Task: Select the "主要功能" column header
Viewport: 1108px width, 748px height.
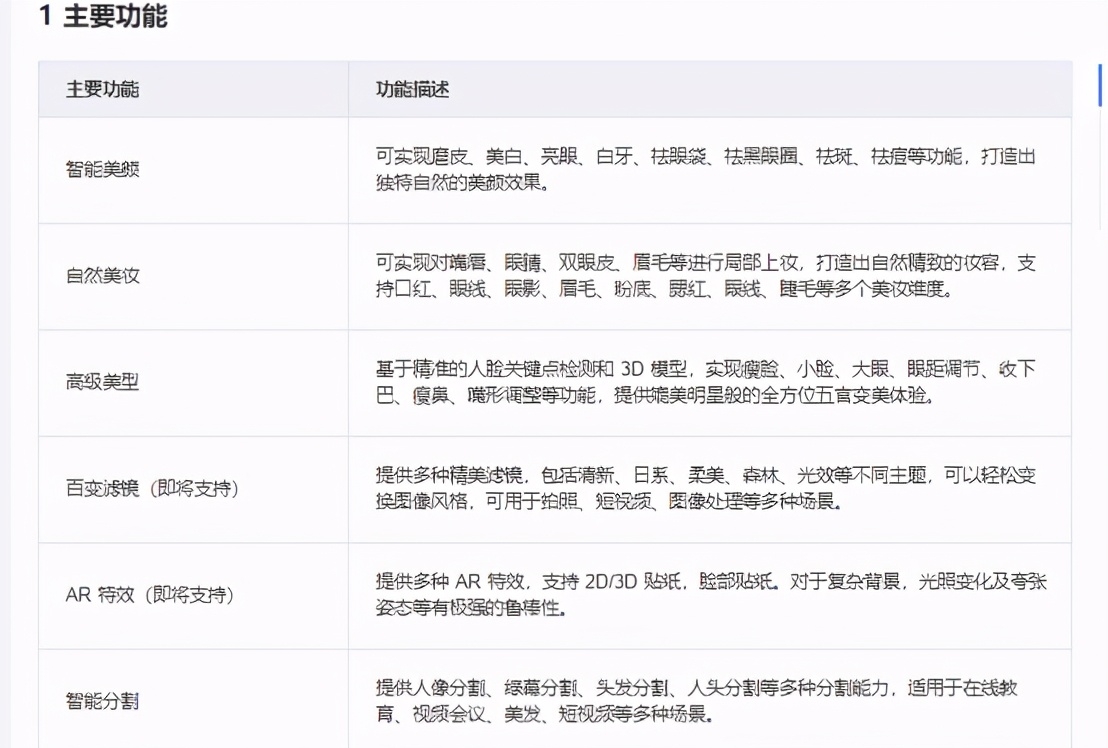Action: pyautogui.click(x=104, y=89)
